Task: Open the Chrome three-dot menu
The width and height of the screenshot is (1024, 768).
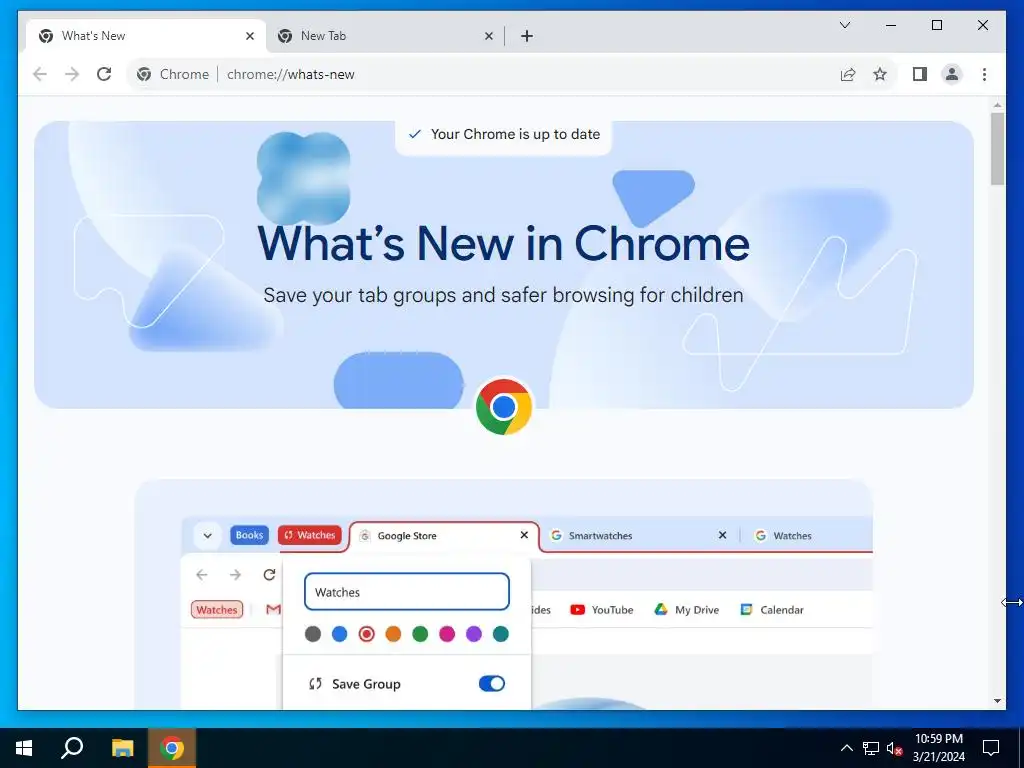Action: coord(984,74)
